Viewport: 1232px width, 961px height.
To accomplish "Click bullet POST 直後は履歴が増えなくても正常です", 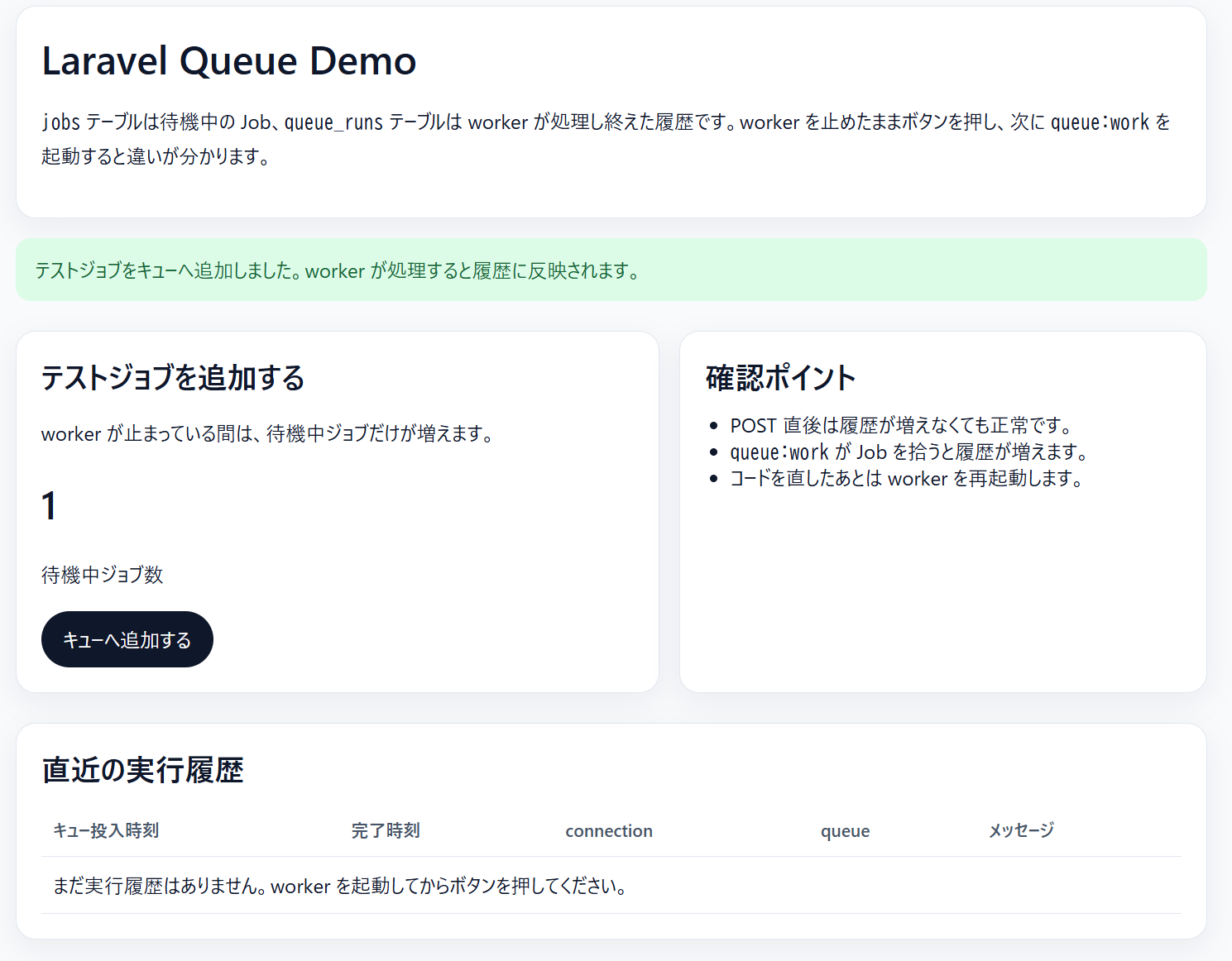I will point(902,426).
